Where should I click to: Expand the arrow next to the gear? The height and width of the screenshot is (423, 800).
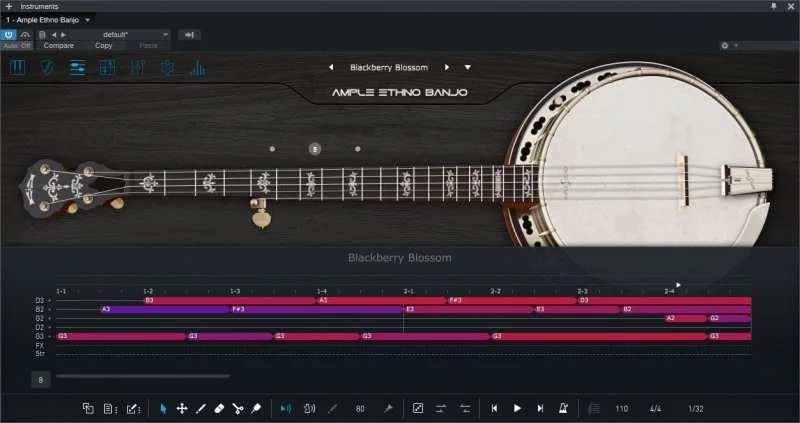tap(736, 45)
